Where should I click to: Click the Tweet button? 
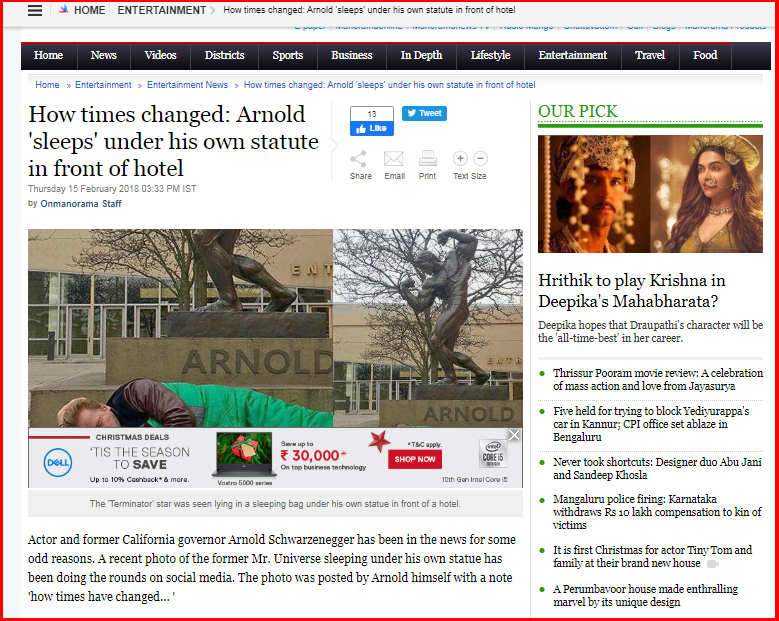424,113
